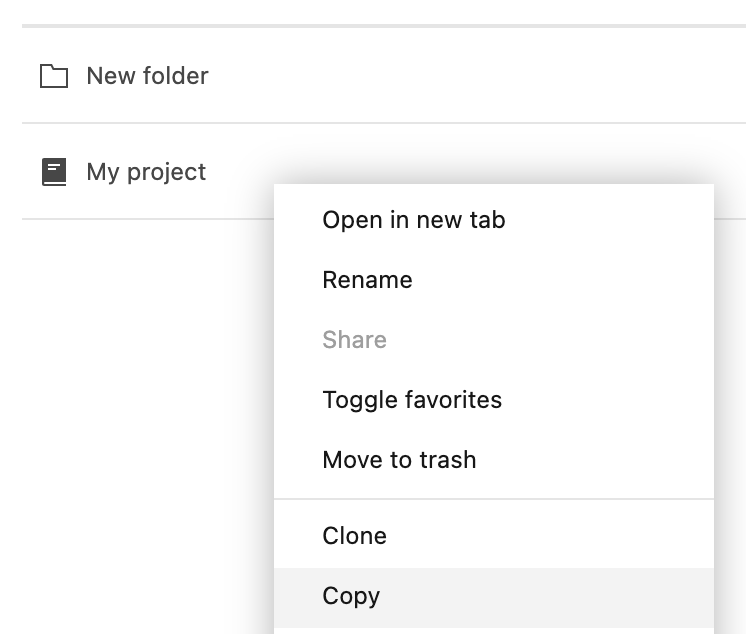Click the folder icon beside New folder

54,76
